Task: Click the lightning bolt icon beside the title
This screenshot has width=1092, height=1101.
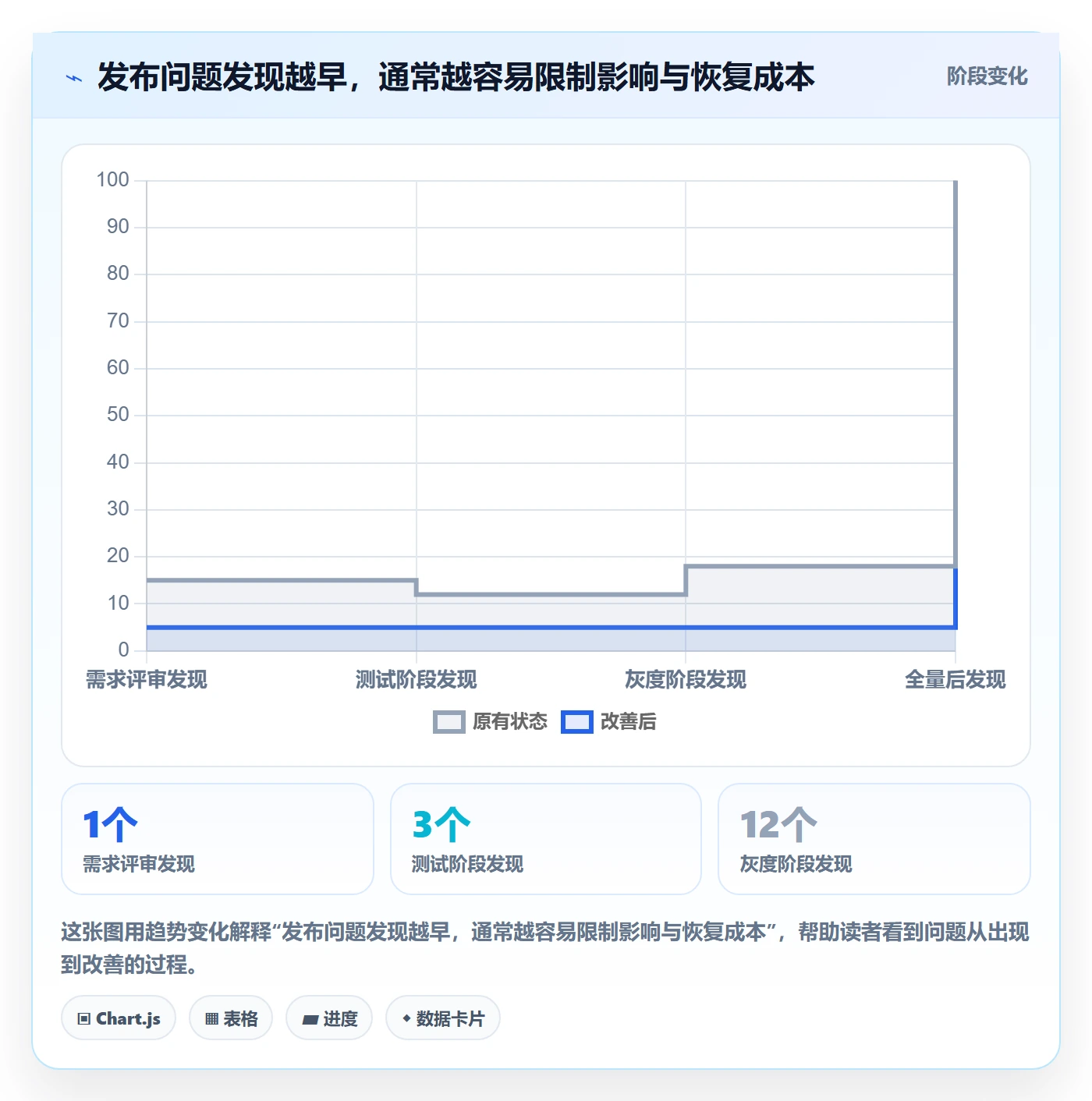Action: 74,78
